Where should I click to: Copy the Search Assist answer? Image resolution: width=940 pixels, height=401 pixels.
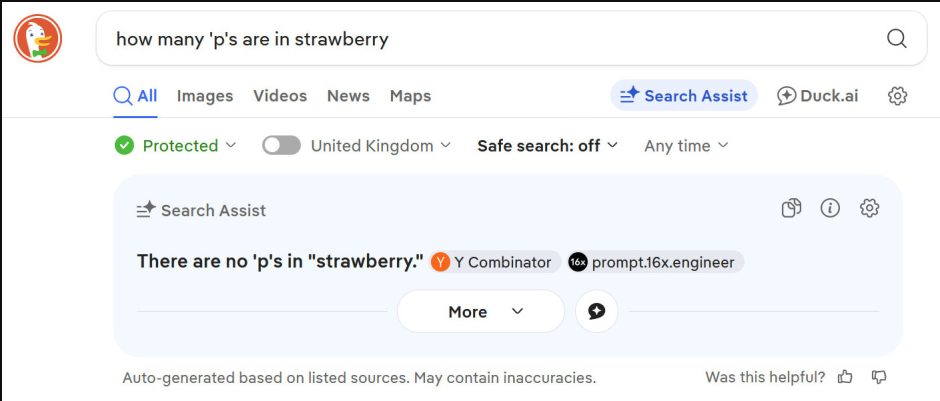[791, 208]
